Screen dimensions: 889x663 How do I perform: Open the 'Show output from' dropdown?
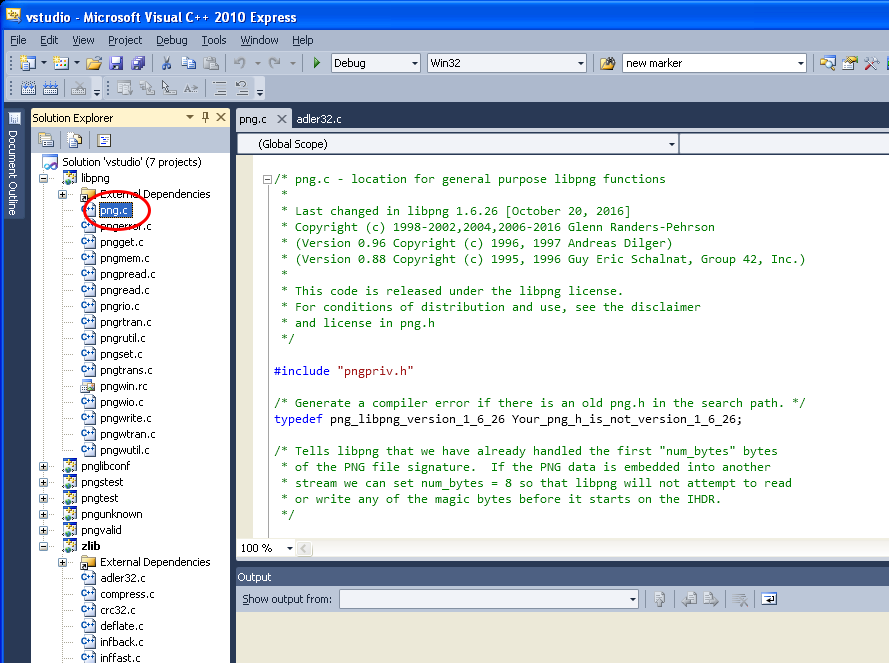point(633,599)
